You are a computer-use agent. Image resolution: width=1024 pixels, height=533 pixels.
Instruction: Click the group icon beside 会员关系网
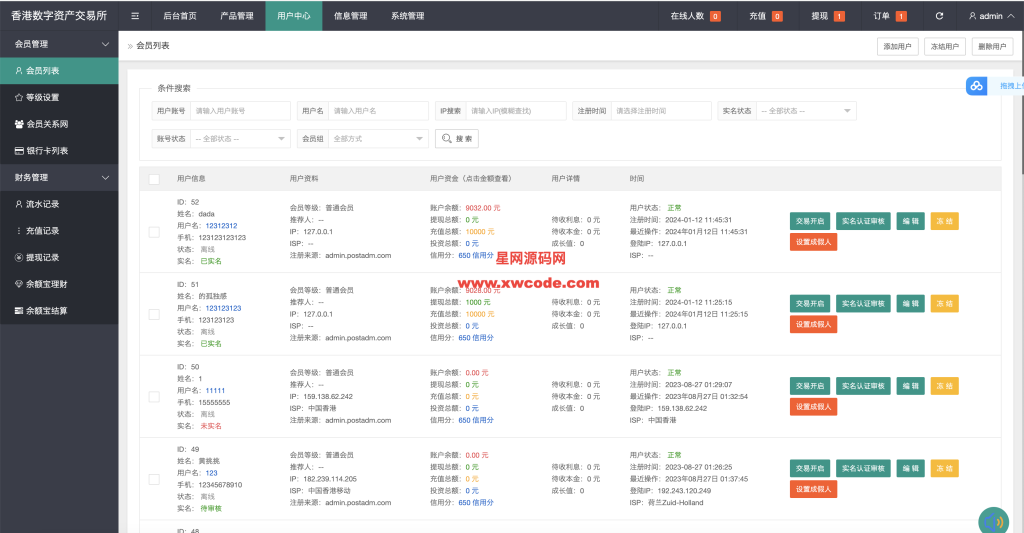pyautogui.click(x=19, y=124)
